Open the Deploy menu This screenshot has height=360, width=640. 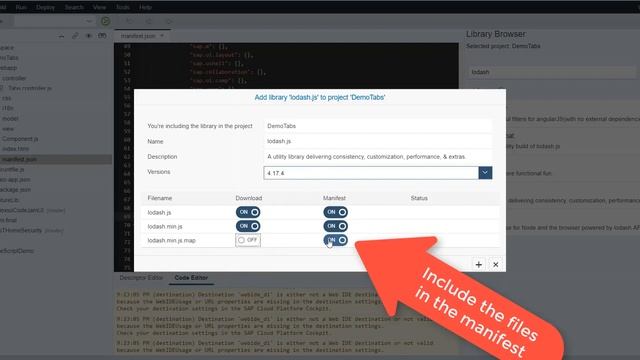pos(45,7)
